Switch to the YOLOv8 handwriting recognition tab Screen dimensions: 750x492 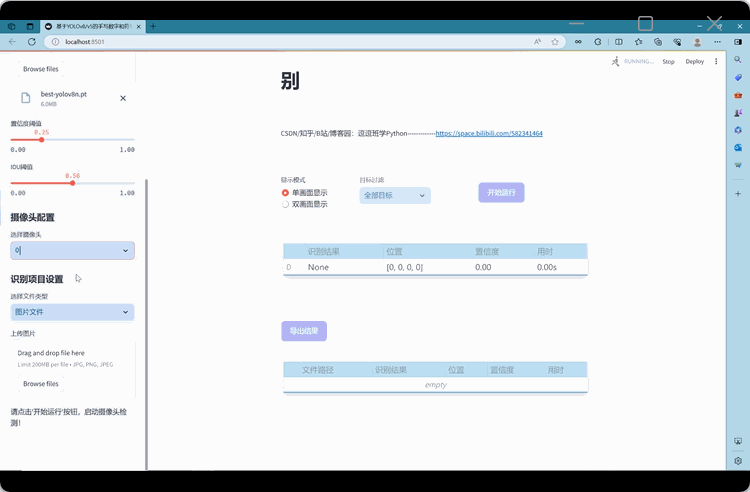[x=93, y=27]
